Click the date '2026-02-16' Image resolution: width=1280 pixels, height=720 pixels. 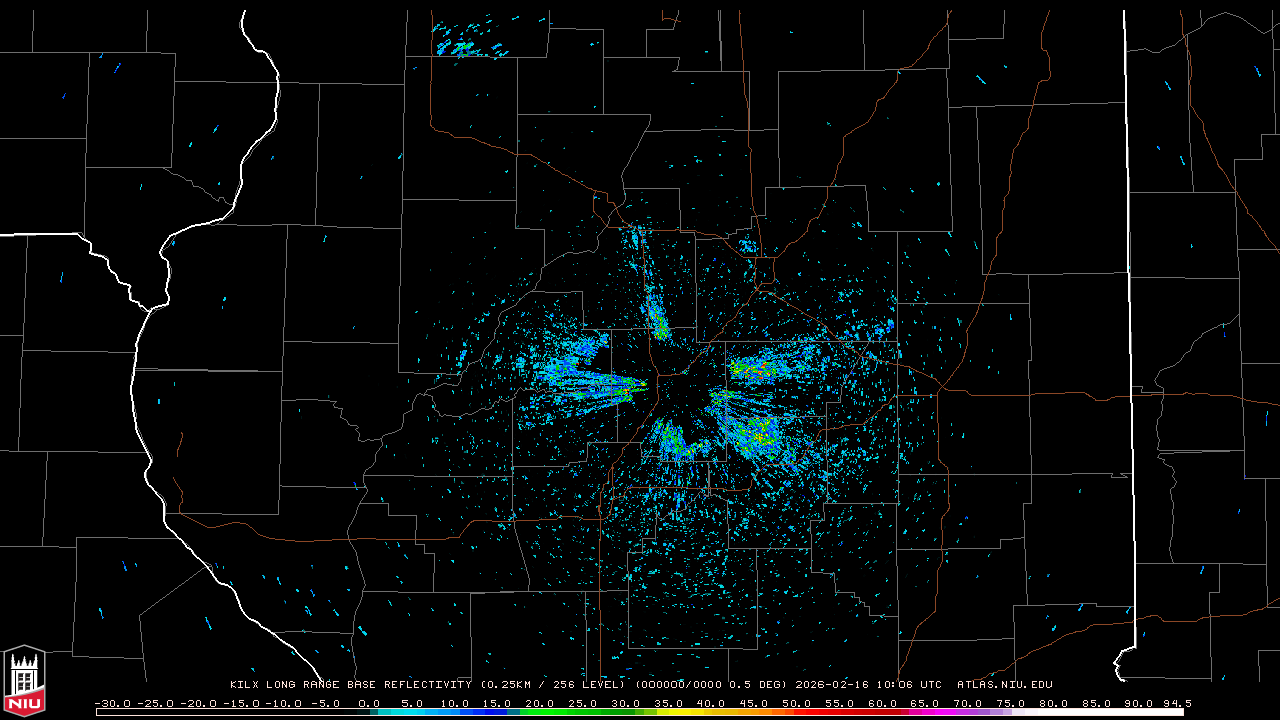[832, 684]
